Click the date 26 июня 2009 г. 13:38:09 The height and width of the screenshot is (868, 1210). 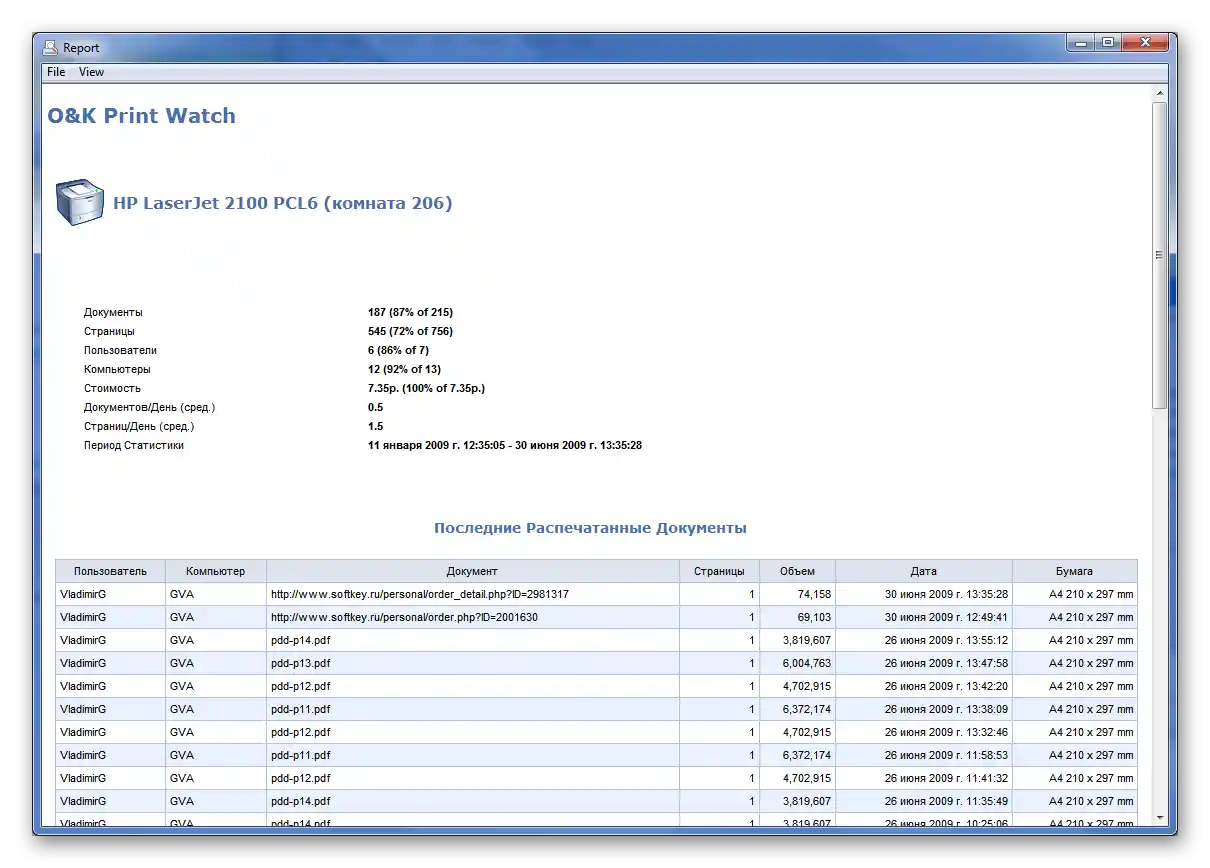pos(946,709)
